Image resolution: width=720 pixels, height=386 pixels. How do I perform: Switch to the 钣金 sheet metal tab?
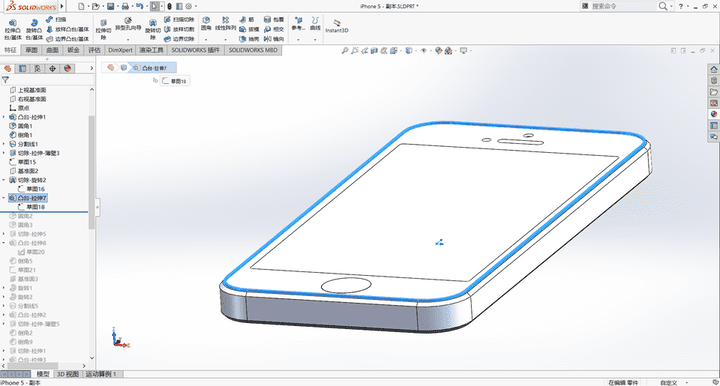[x=73, y=50]
